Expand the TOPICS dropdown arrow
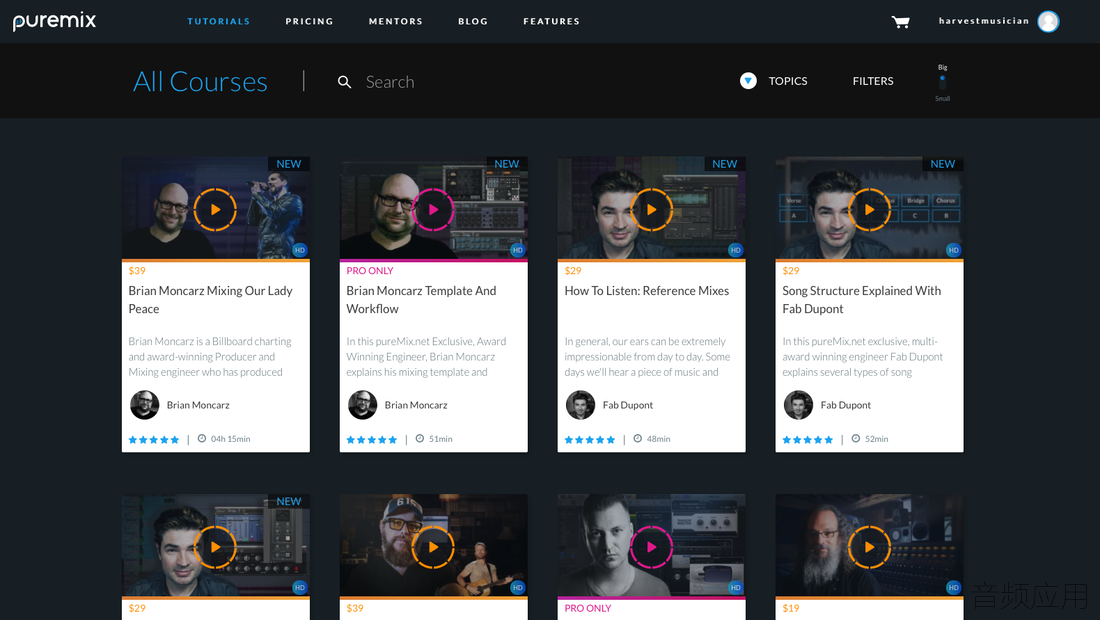Viewport: 1100px width, 620px height. click(748, 81)
